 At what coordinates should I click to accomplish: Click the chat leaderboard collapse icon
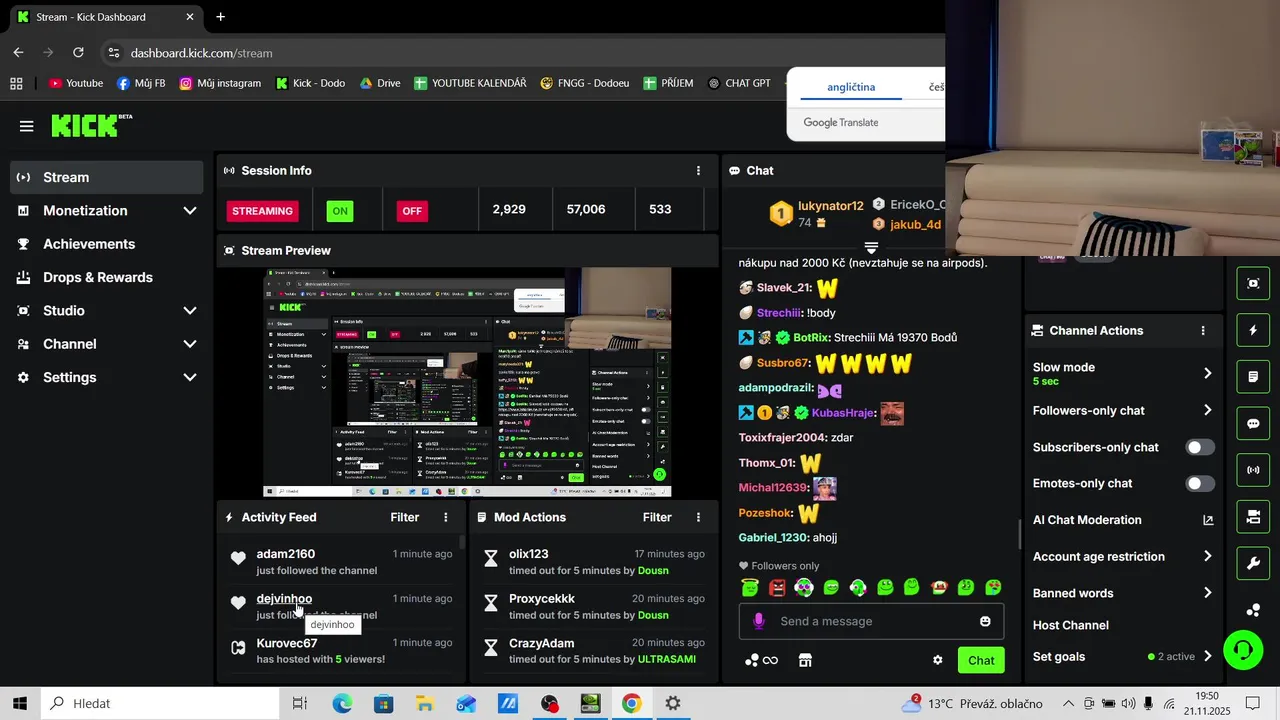[871, 247]
